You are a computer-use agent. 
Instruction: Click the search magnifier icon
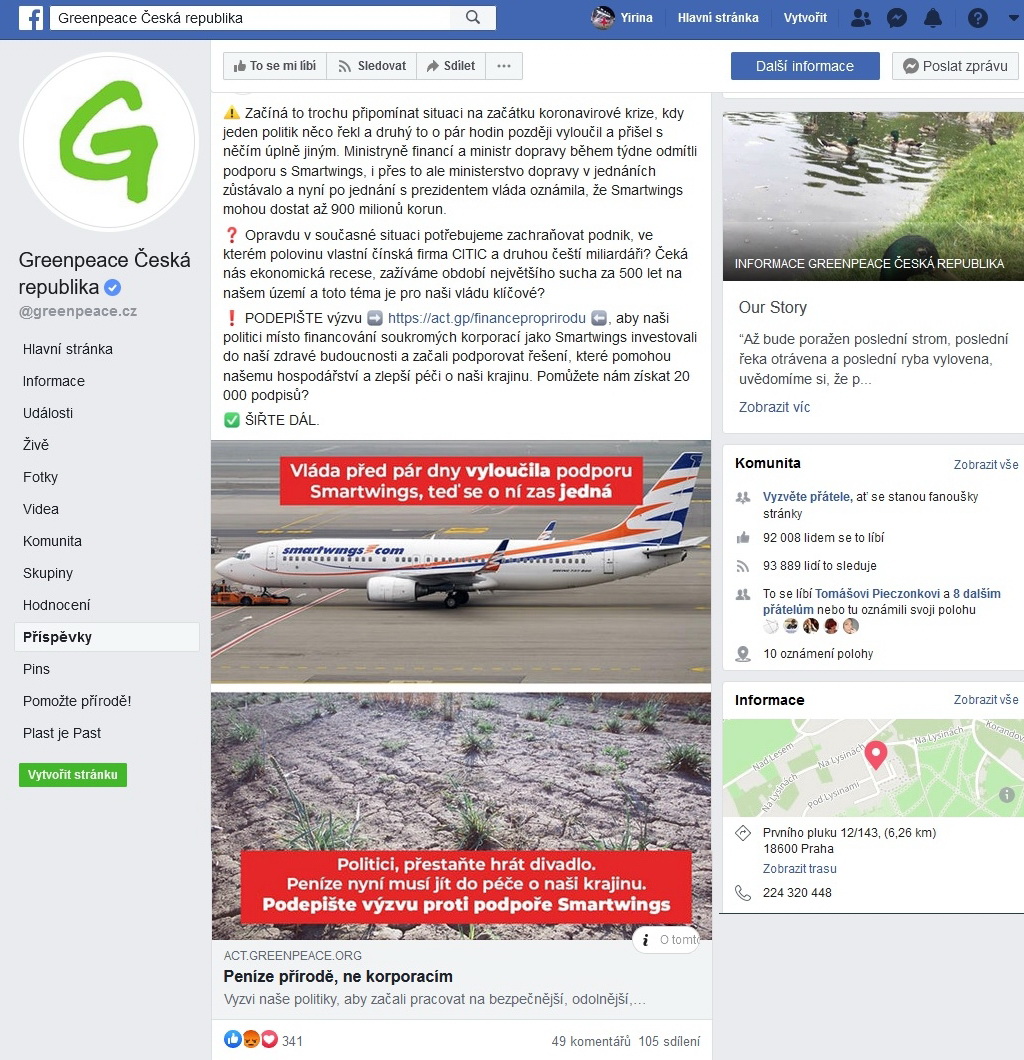[473, 18]
